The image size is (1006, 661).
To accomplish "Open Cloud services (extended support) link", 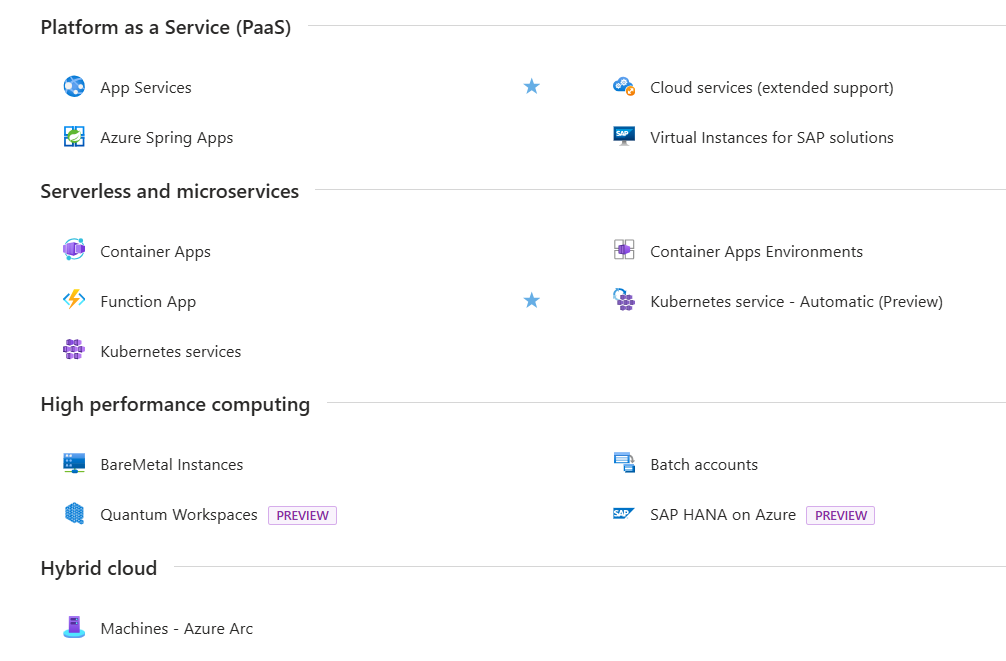I will [x=772, y=88].
